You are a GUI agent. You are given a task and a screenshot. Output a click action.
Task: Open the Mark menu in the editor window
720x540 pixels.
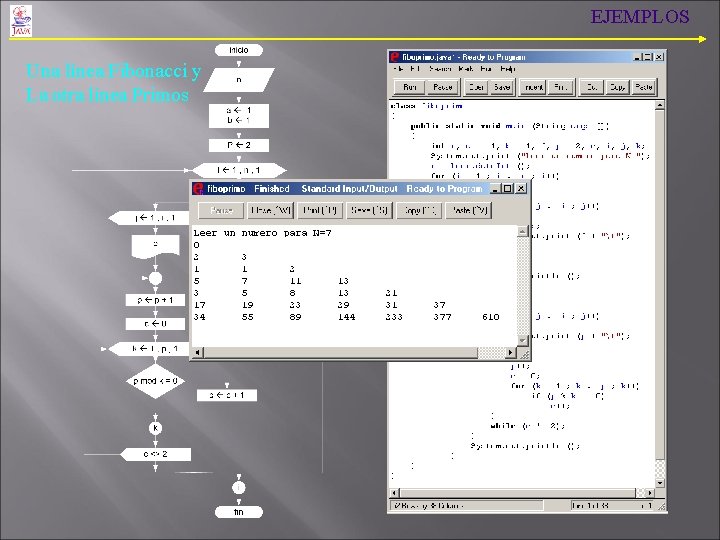coord(466,69)
